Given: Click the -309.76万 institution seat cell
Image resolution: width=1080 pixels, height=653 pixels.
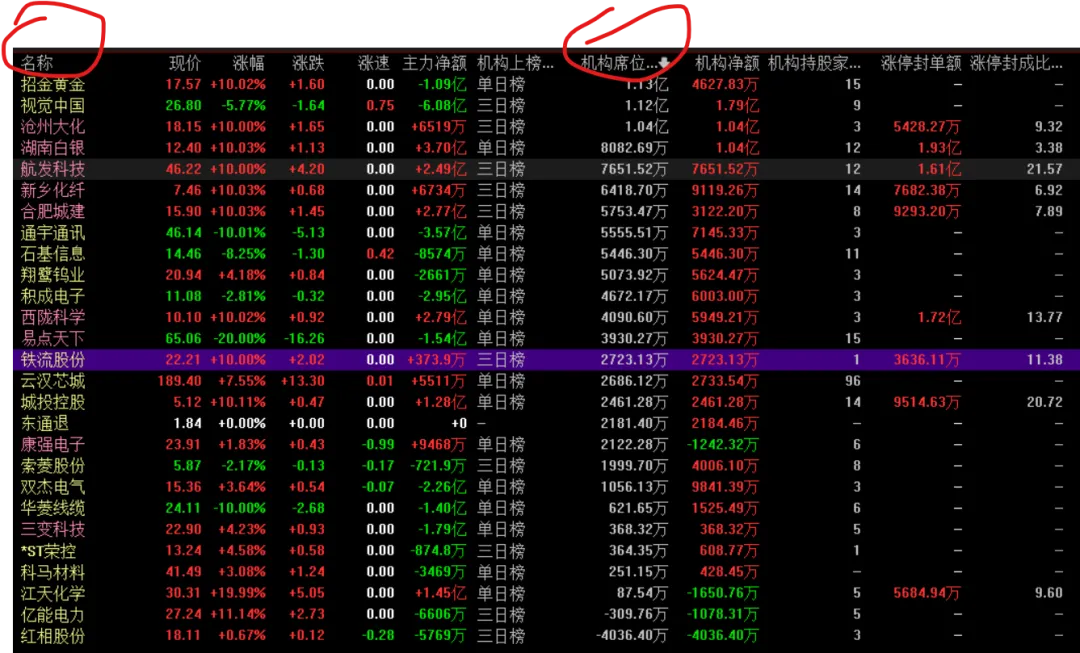Looking at the screenshot, I should click(635, 614).
